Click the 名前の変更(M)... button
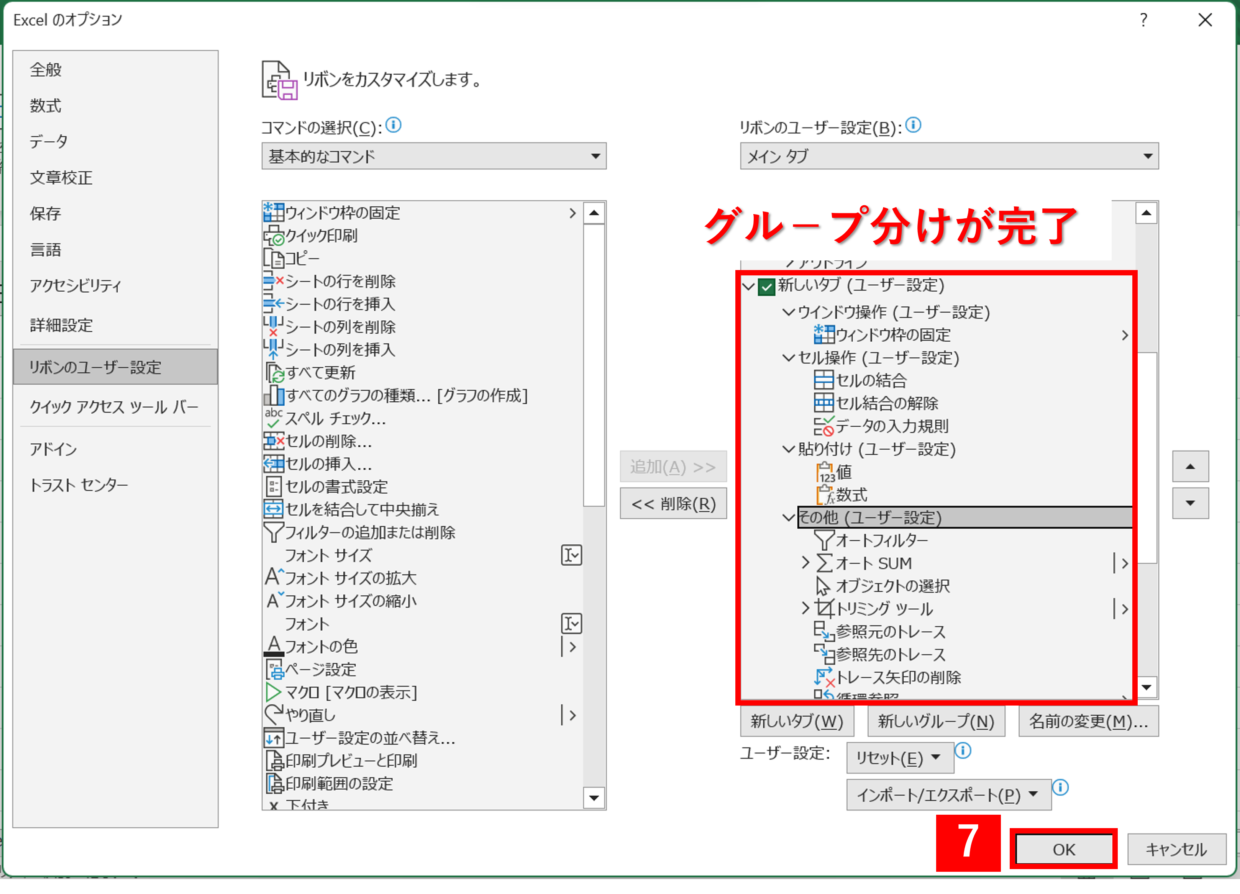The width and height of the screenshot is (1240, 894). pyautogui.click(x=1089, y=721)
